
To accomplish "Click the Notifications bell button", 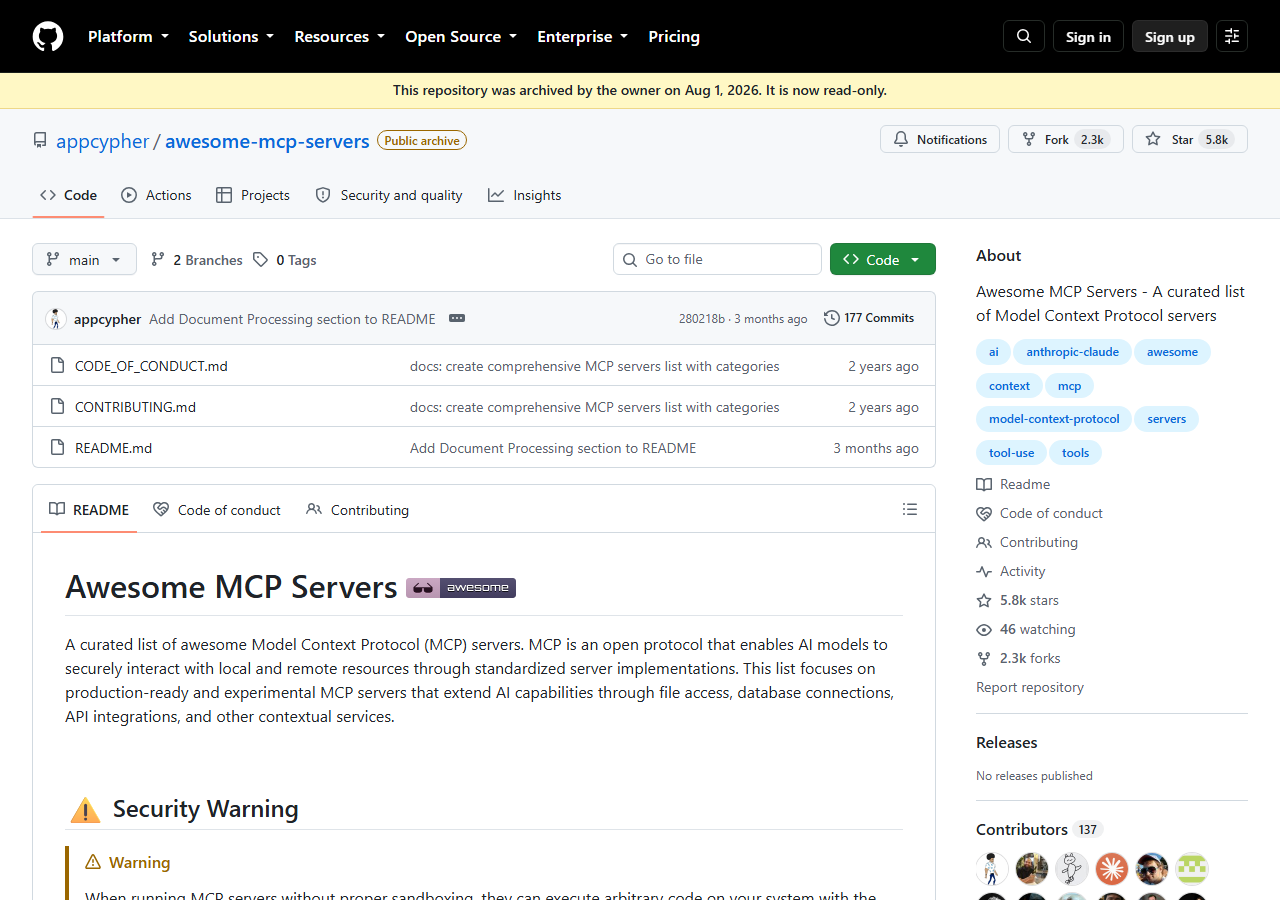I will point(940,139).
